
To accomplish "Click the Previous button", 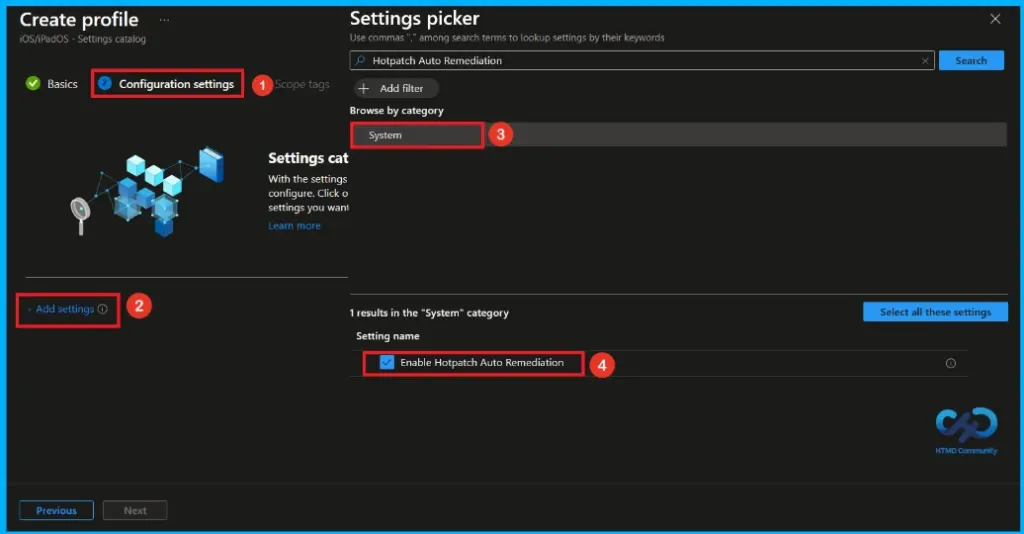I will point(56,510).
